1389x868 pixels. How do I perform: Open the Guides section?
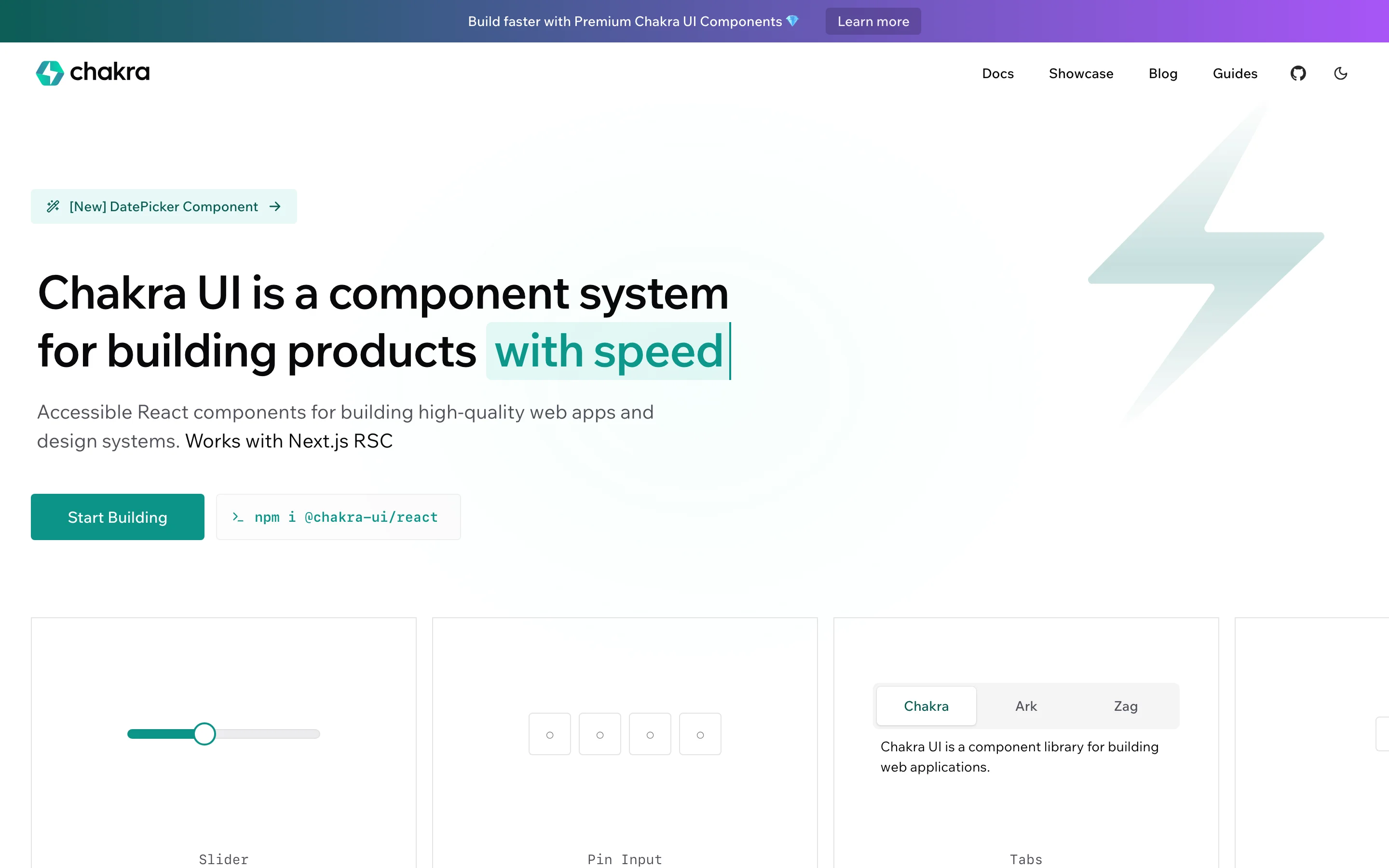click(x=1235, y=73)
